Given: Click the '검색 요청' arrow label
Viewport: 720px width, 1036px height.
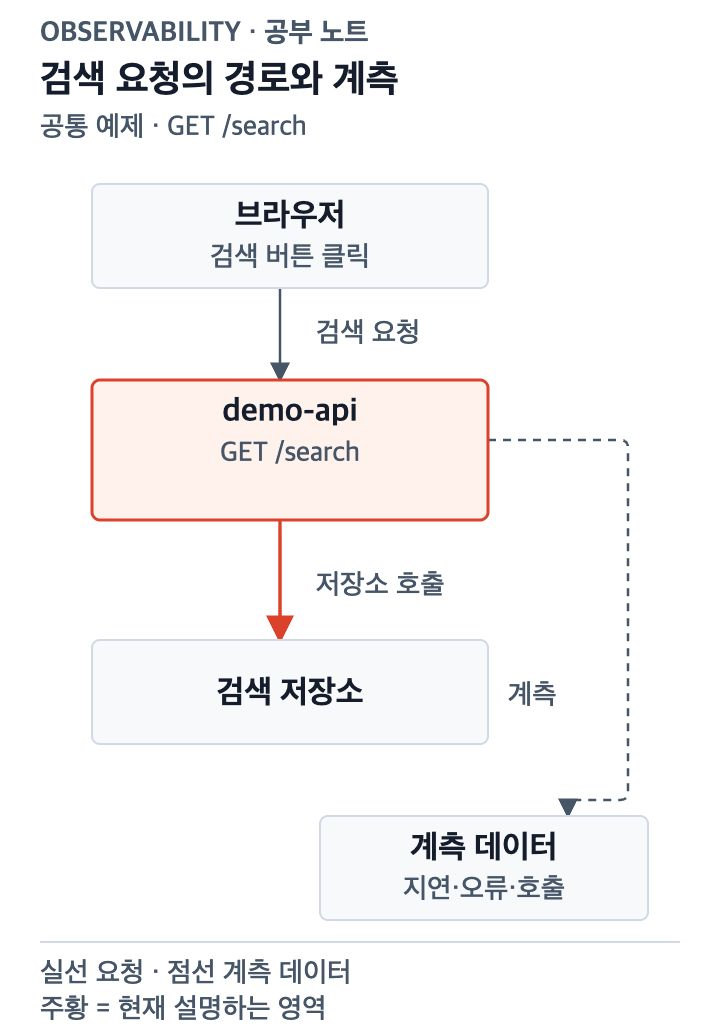Looking at the screenshot, I should click(367, 331).
